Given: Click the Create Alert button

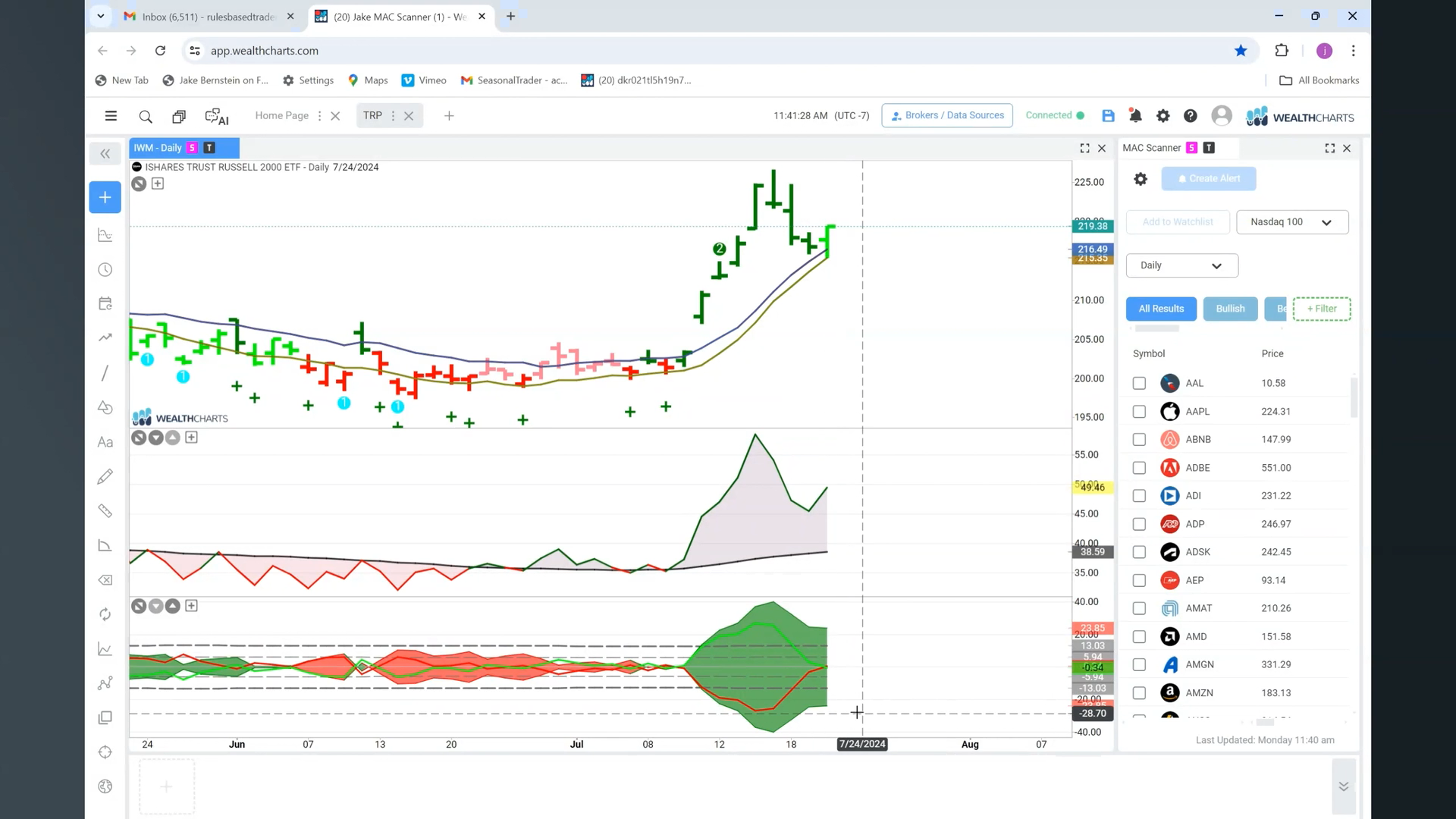Looking at the screenshot, I should [1209, 179].
